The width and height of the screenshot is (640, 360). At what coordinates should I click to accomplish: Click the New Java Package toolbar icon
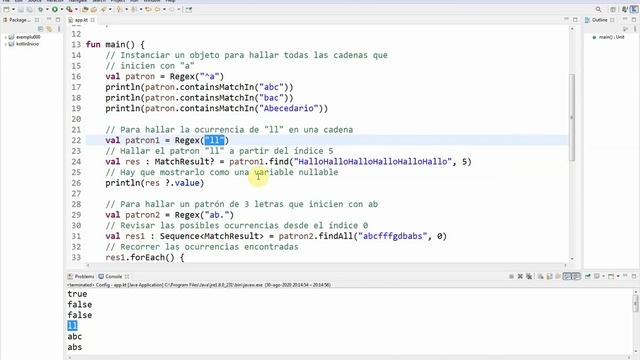coord(85,9)
